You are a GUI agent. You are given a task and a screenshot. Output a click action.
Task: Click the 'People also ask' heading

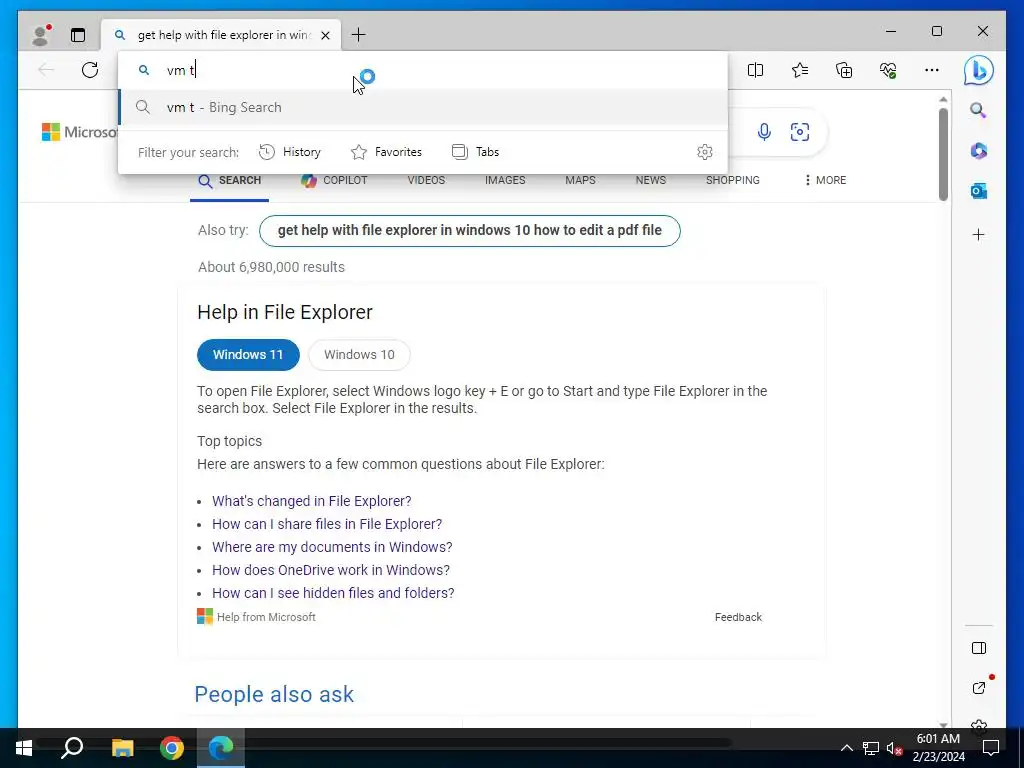coord(274,694)
